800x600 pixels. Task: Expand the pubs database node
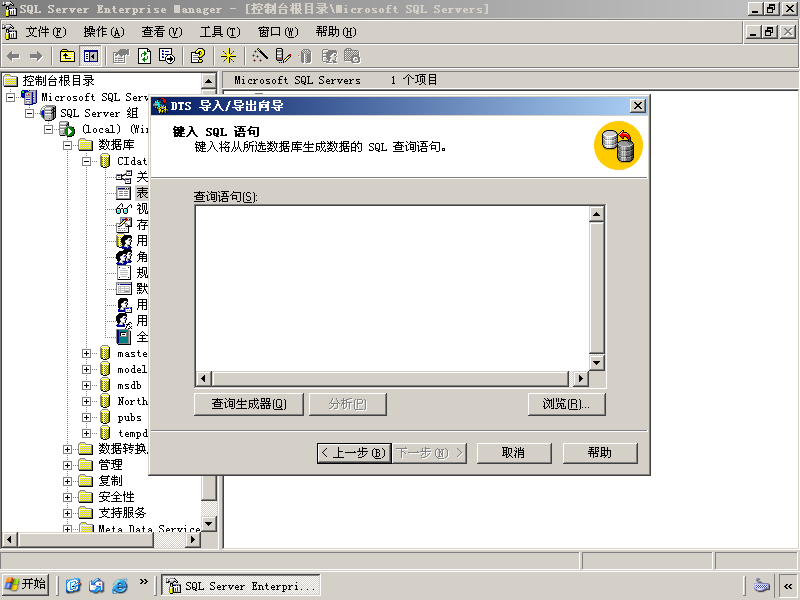87,417
